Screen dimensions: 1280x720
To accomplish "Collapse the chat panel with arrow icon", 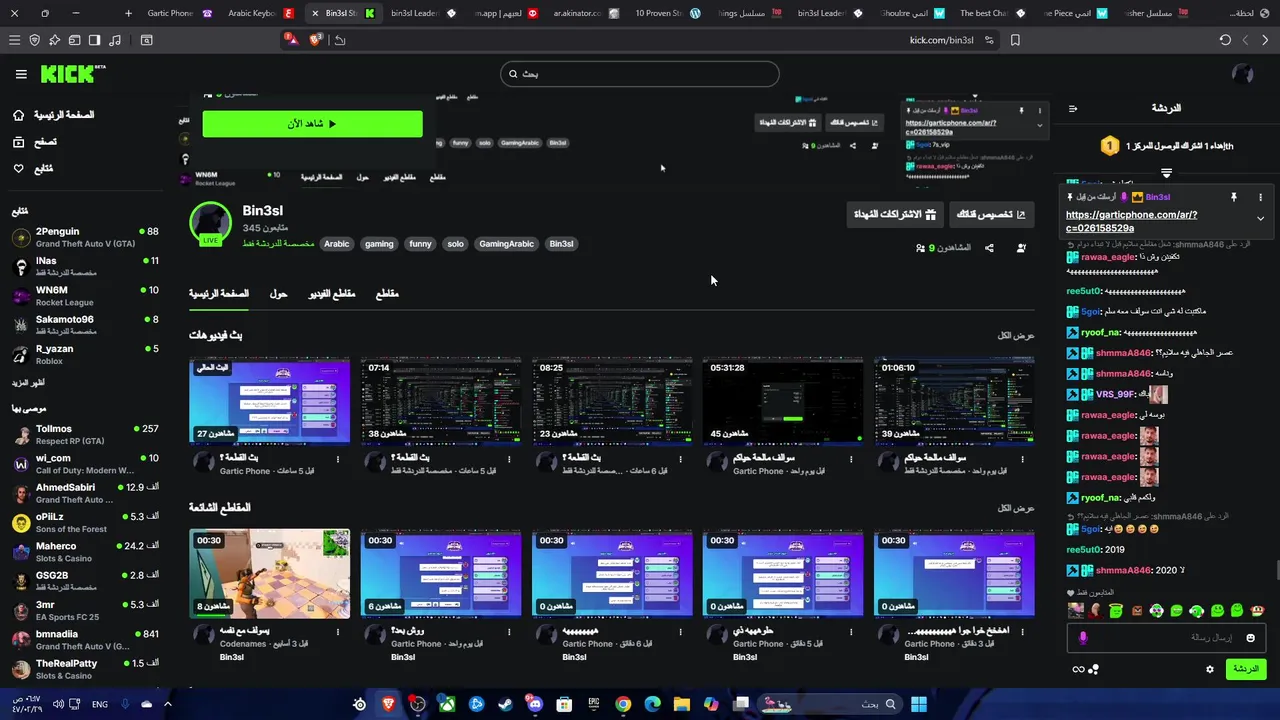I will (x=1072, y=108).
